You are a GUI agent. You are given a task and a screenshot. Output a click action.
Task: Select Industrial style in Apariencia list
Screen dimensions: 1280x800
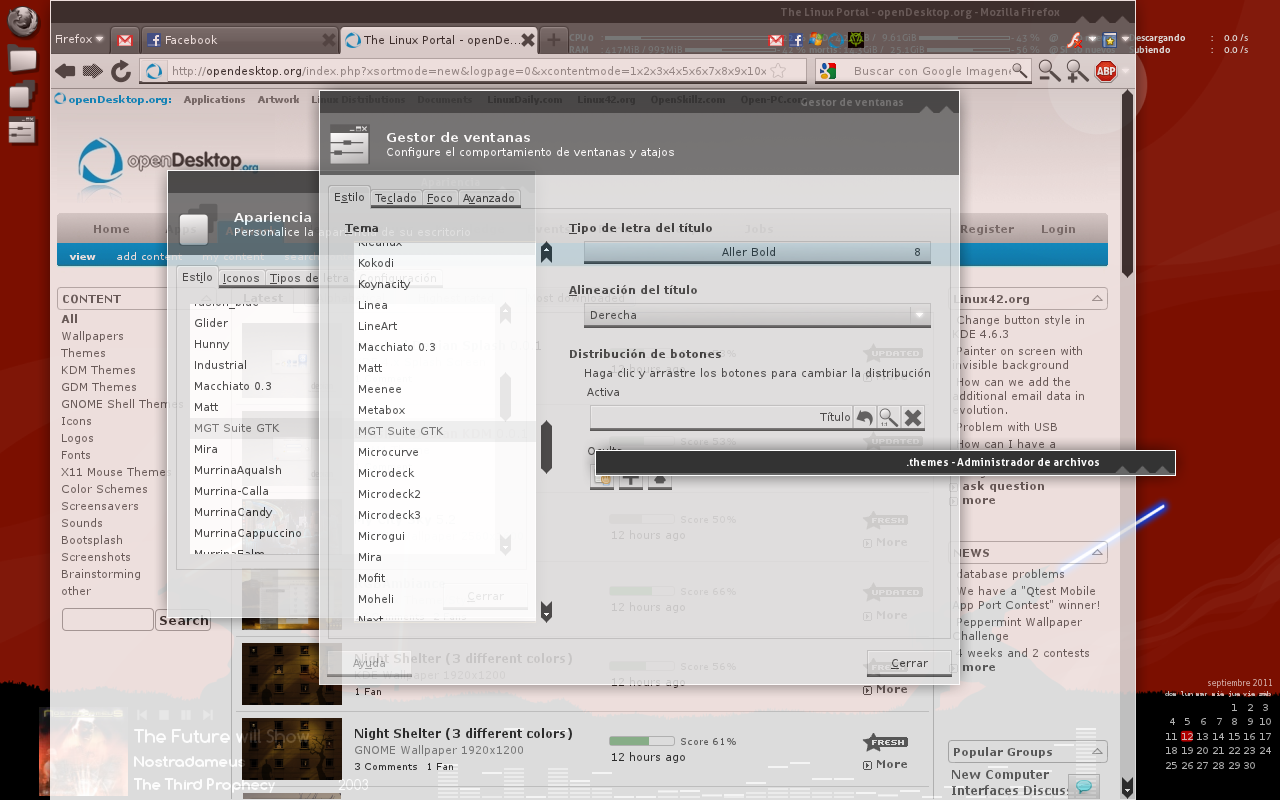(x=220, y=365)
